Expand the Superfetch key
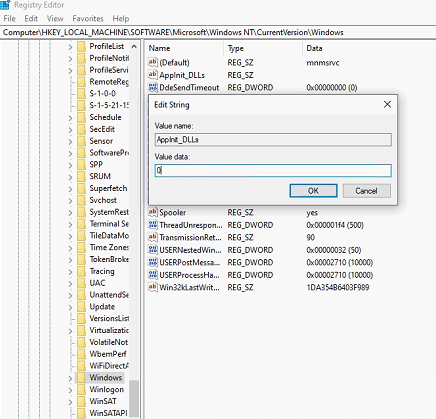 70,189
